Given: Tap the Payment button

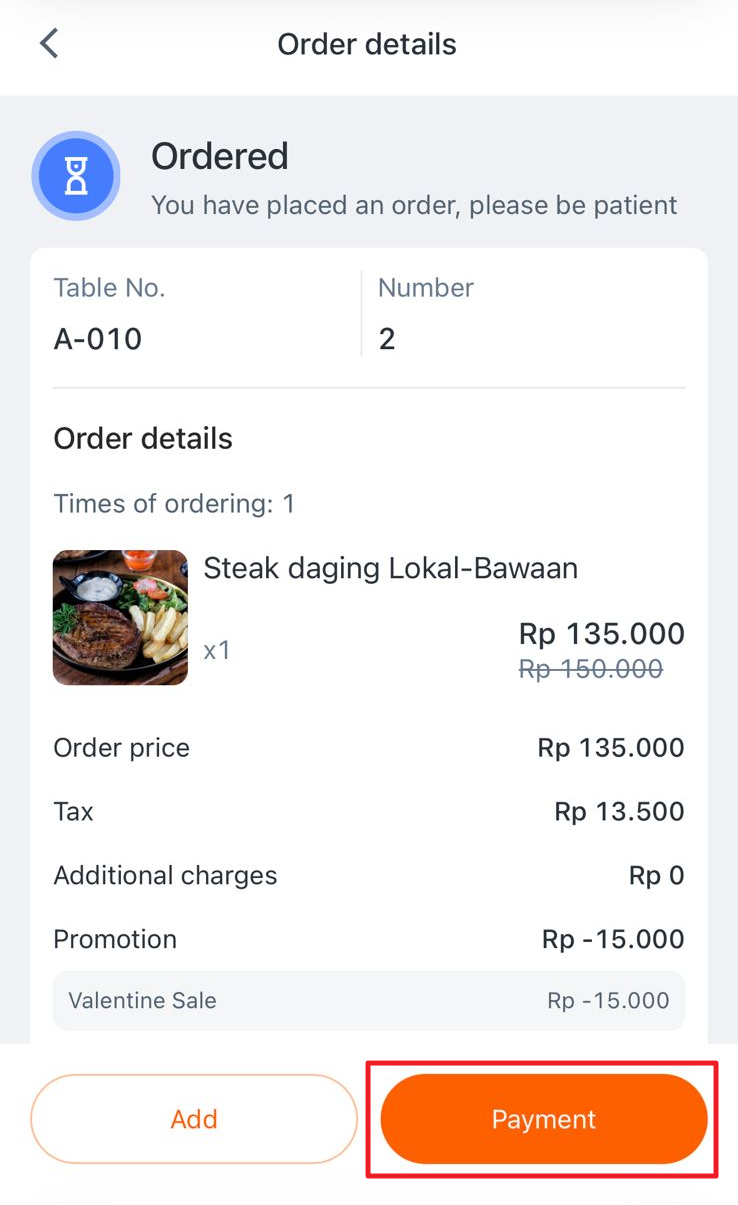Looking at the screenshot, I should (x=544, y=1119).
